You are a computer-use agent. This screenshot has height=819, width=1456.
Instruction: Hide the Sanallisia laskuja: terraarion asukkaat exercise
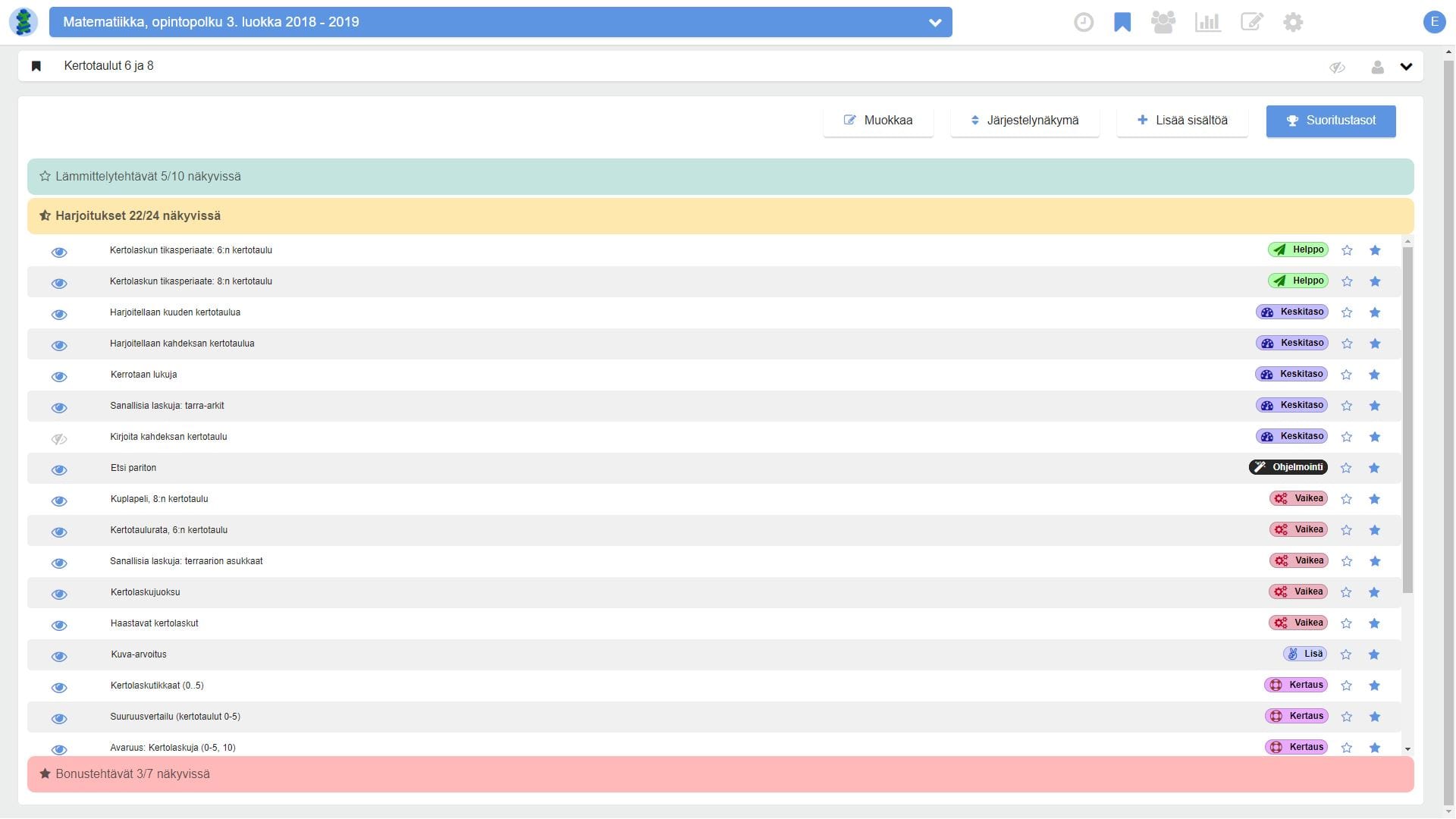pyautogui.click(x=59, y=563)
